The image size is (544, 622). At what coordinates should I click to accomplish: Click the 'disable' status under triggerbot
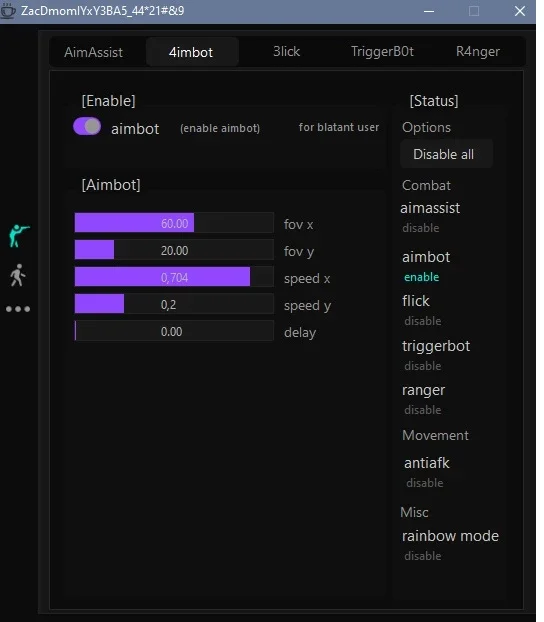coord(423,366)
